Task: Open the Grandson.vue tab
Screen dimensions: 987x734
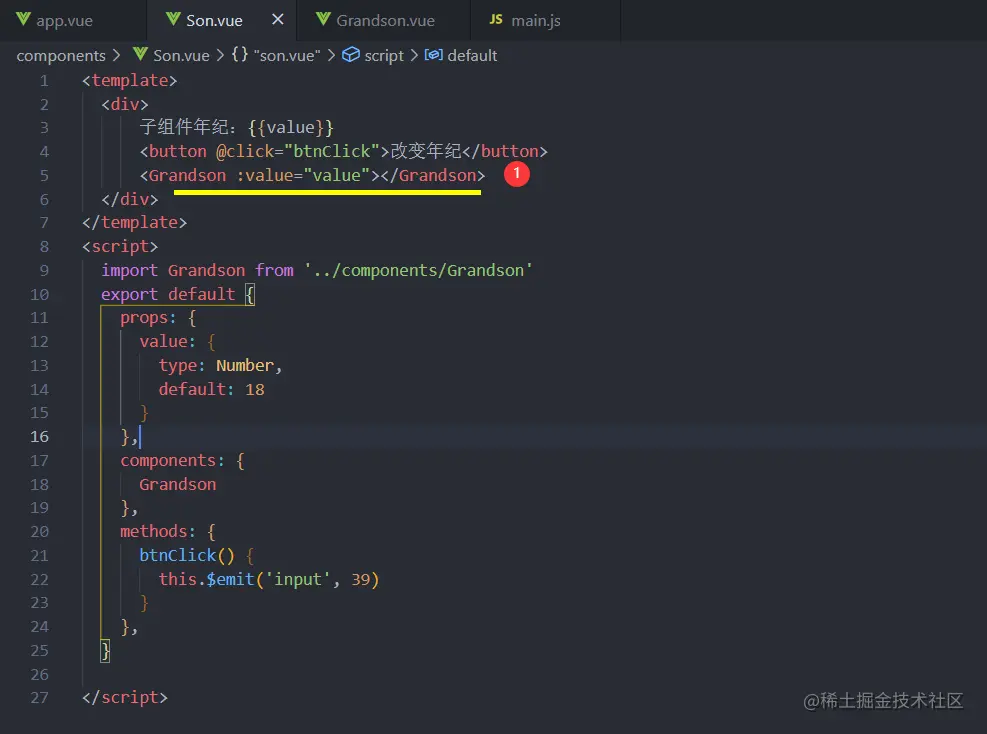Action: tap(385, 20)
